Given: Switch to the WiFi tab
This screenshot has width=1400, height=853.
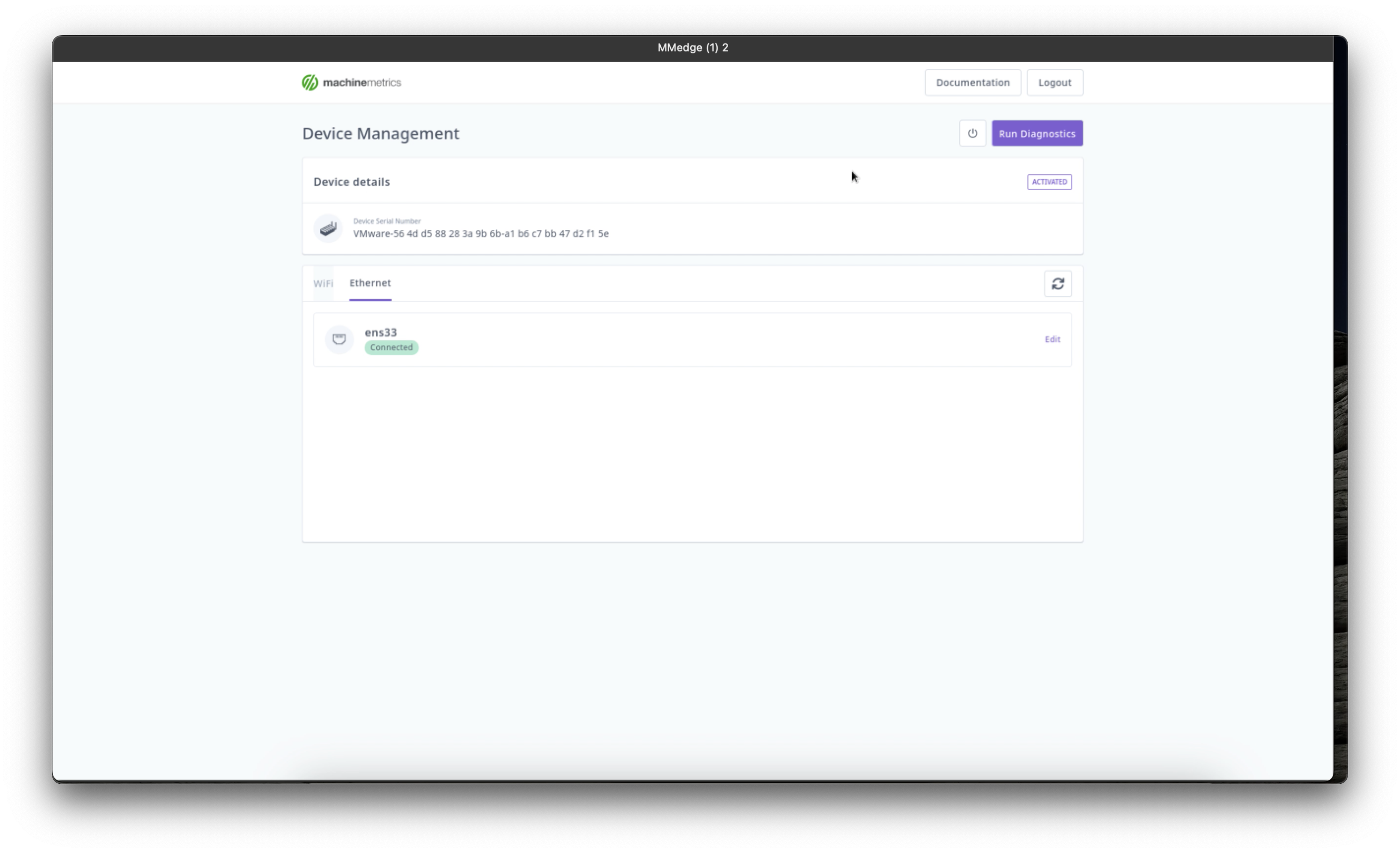Looking at the screenshot, I should click(x=323, y=284).
